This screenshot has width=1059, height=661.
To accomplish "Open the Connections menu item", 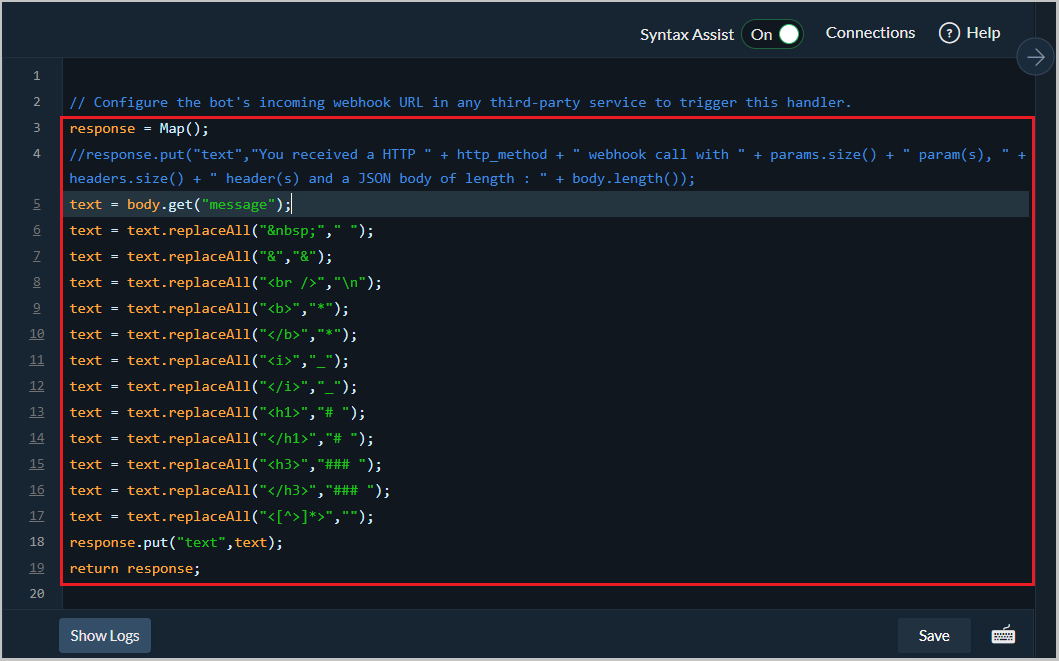I will point(870,33).
